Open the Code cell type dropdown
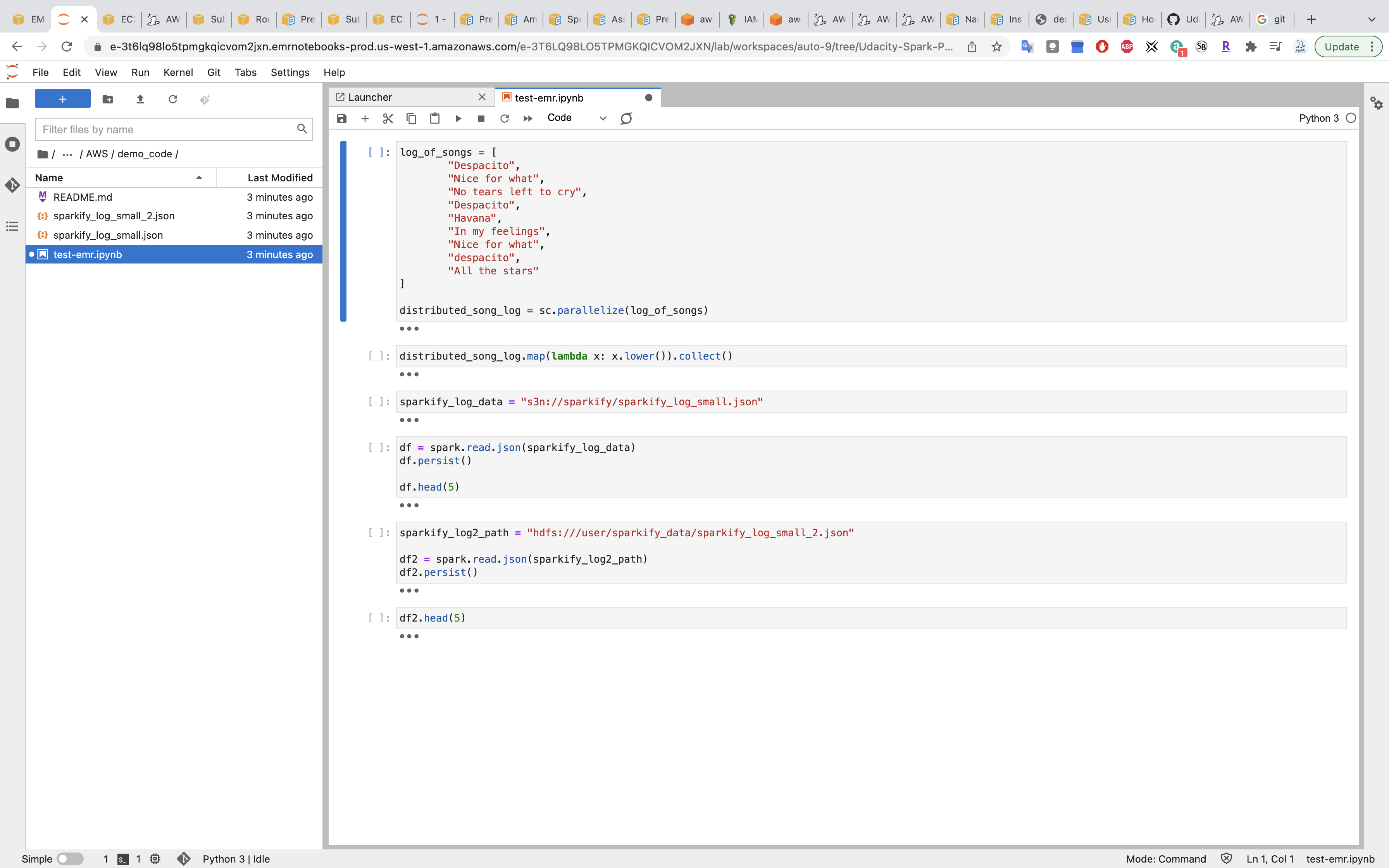 click(576, 118)
